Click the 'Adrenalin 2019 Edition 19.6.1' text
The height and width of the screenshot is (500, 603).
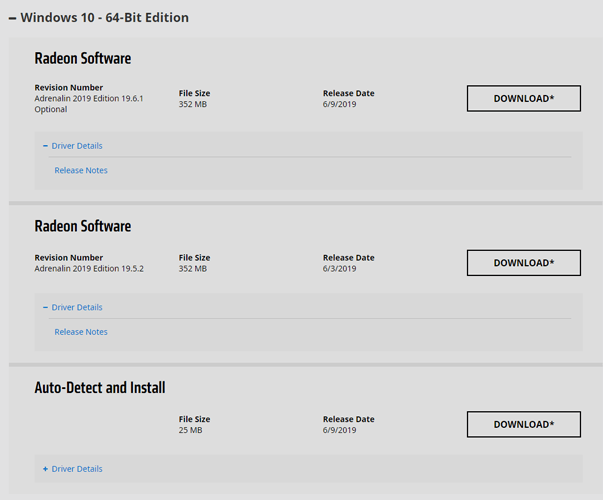coord(89,98)
